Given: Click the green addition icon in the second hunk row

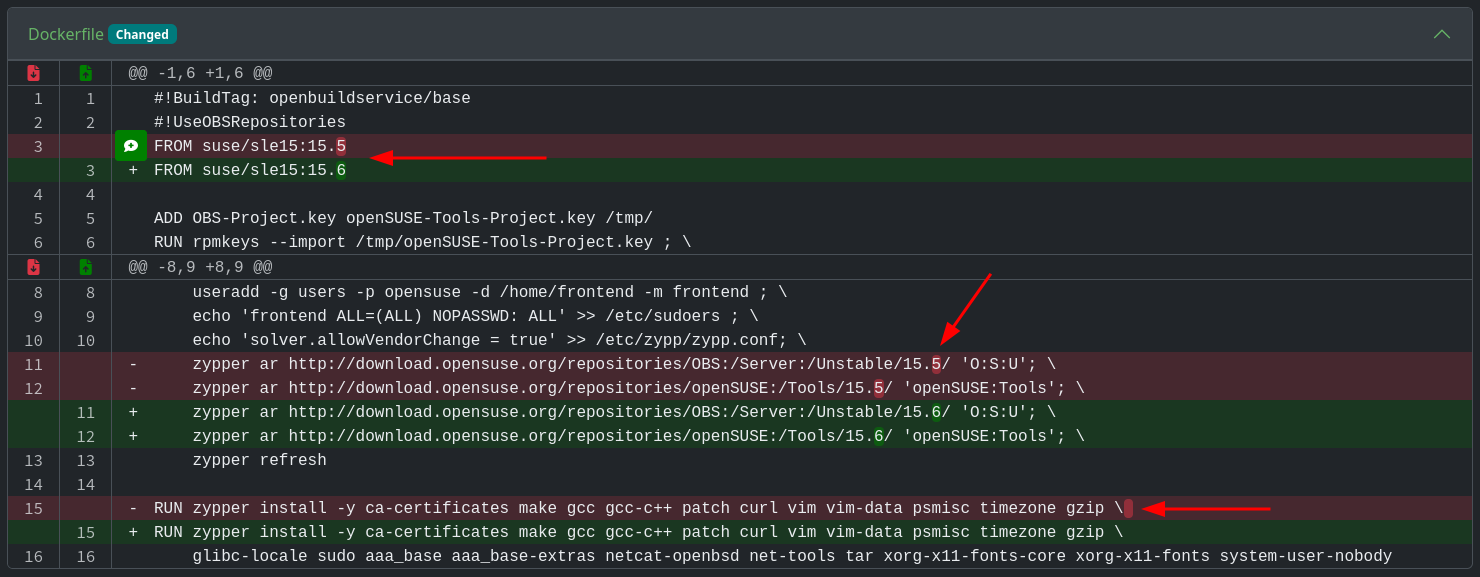Looking at the screenshot, I should (85, 266).
